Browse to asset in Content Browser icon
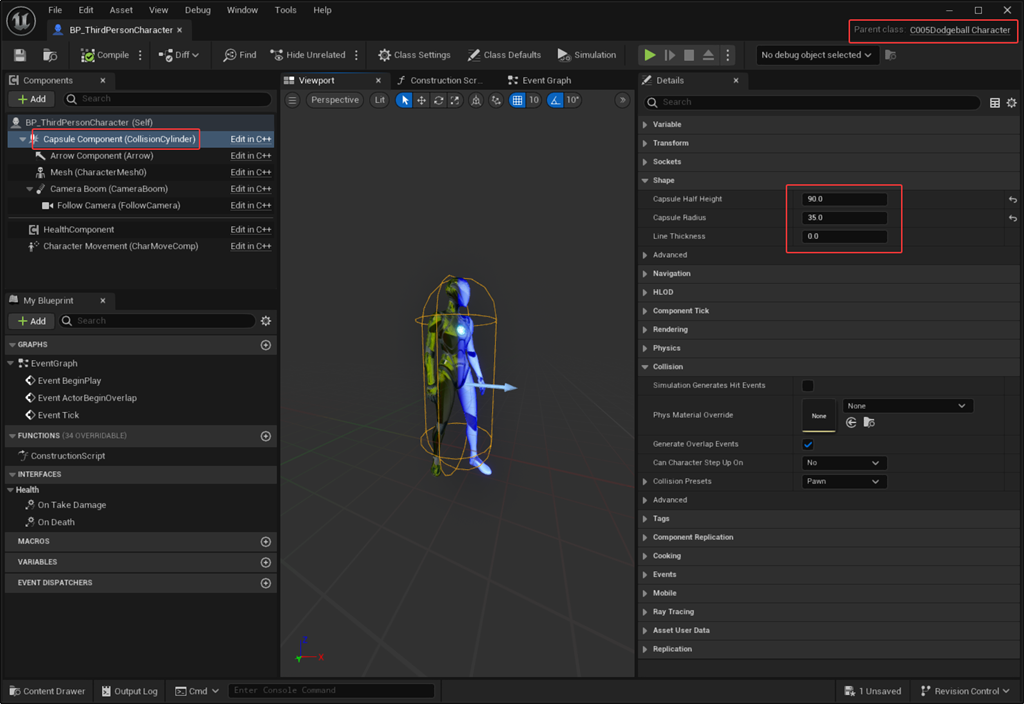Viewport: 1024px width, 704px height. pos(50,55)
